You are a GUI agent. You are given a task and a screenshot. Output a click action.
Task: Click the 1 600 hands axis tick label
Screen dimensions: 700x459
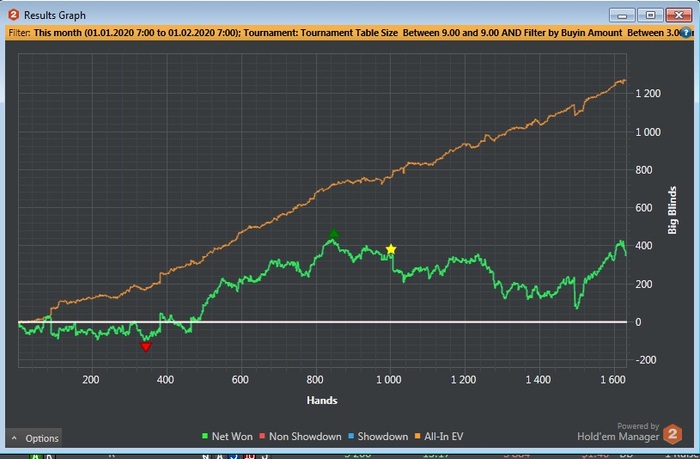[613, 380]
